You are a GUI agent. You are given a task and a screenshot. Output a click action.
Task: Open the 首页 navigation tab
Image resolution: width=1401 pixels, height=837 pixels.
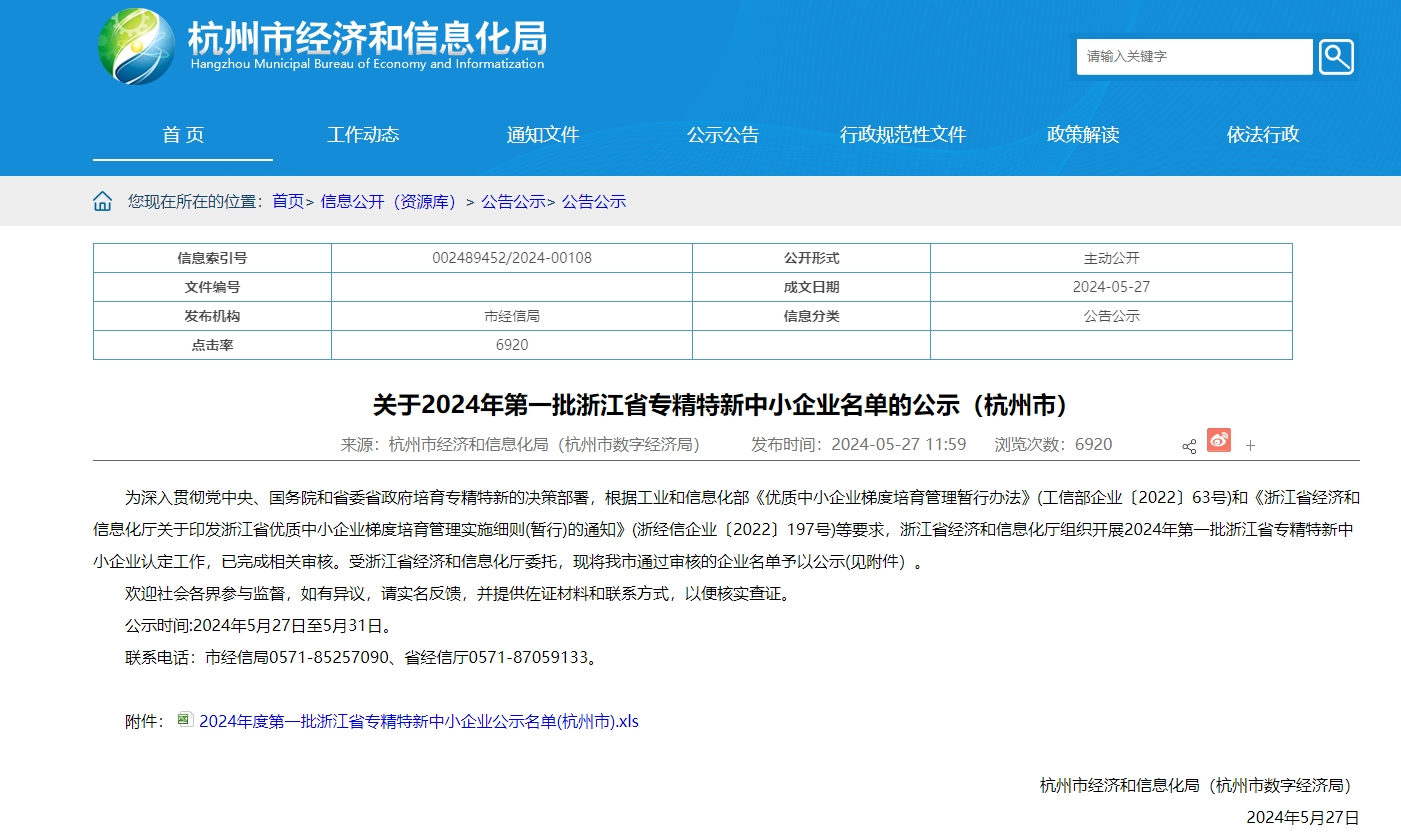(x=183, y=135)
